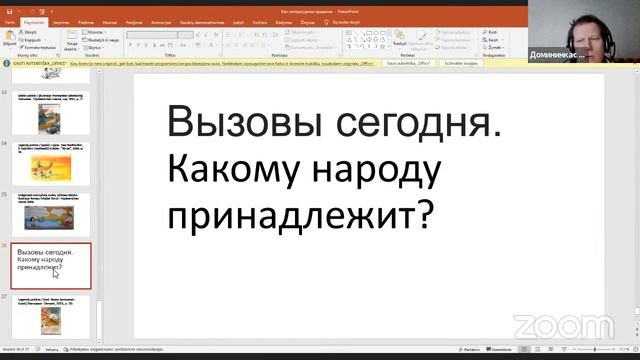Viewport: 640px width, 360px height.
Task: Select slide 35 thumbnail
Action: point(51,215)
